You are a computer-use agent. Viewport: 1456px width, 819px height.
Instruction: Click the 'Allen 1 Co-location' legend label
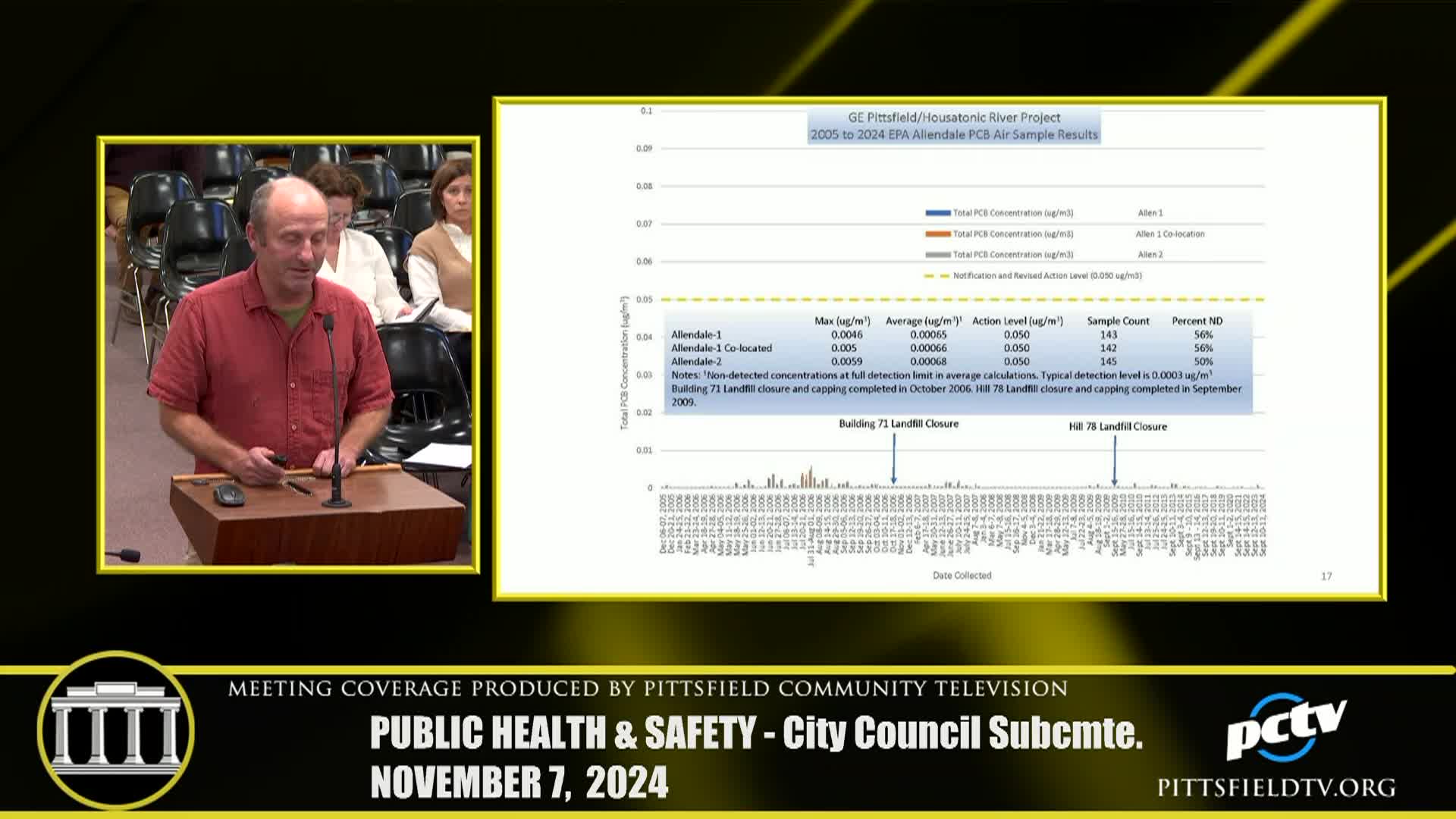tap(1170, 234)
